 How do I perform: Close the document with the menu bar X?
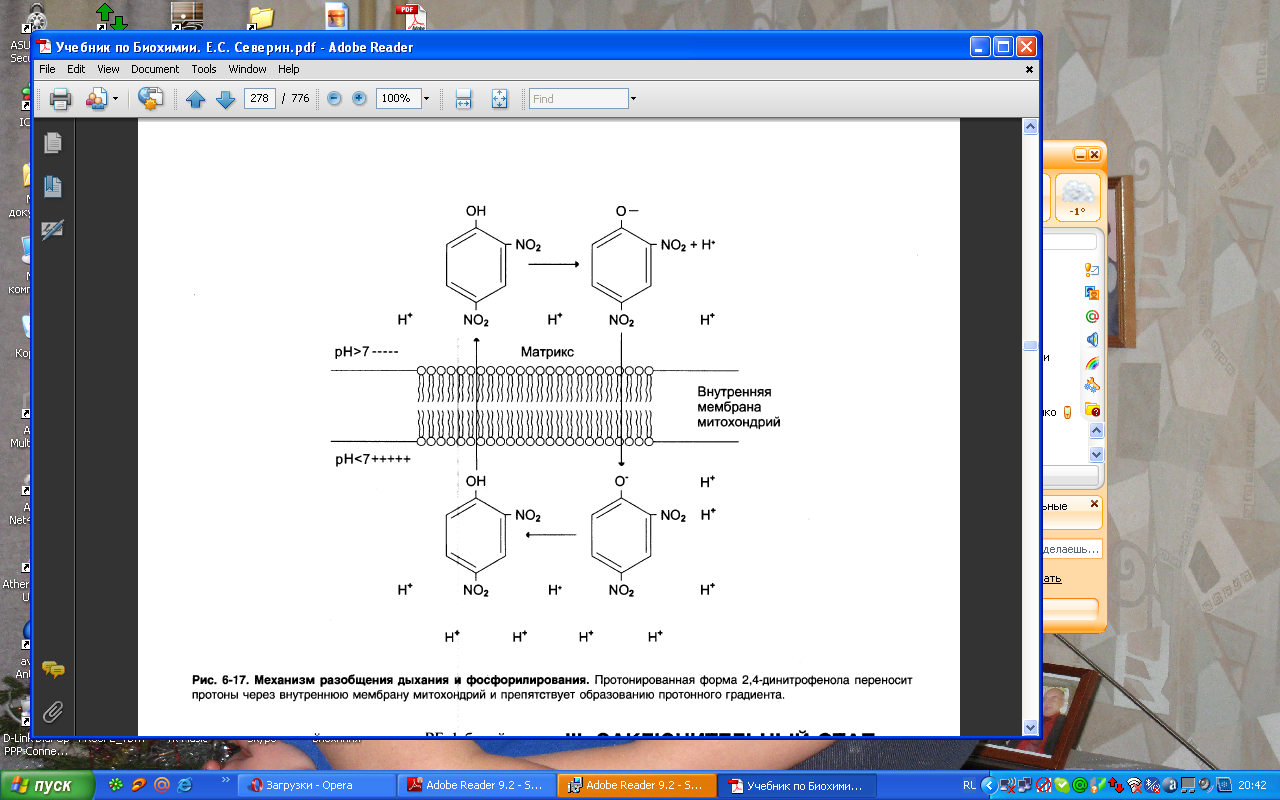[x=1030, y=69]
